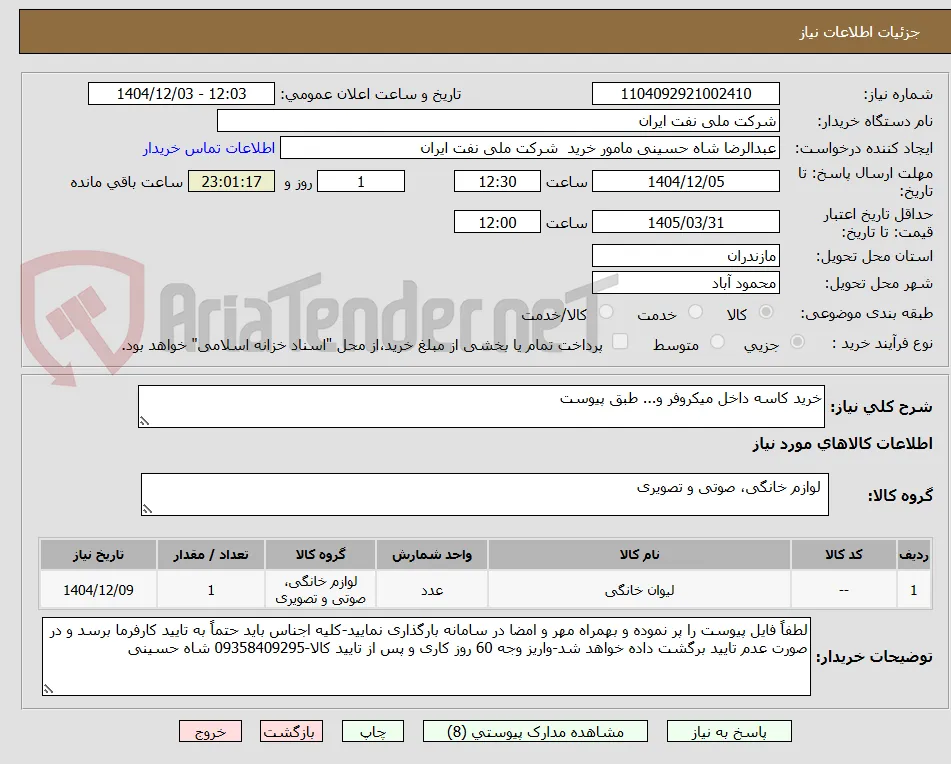Click the بازگشت back button
951x764 pixels.
[291, 731]
